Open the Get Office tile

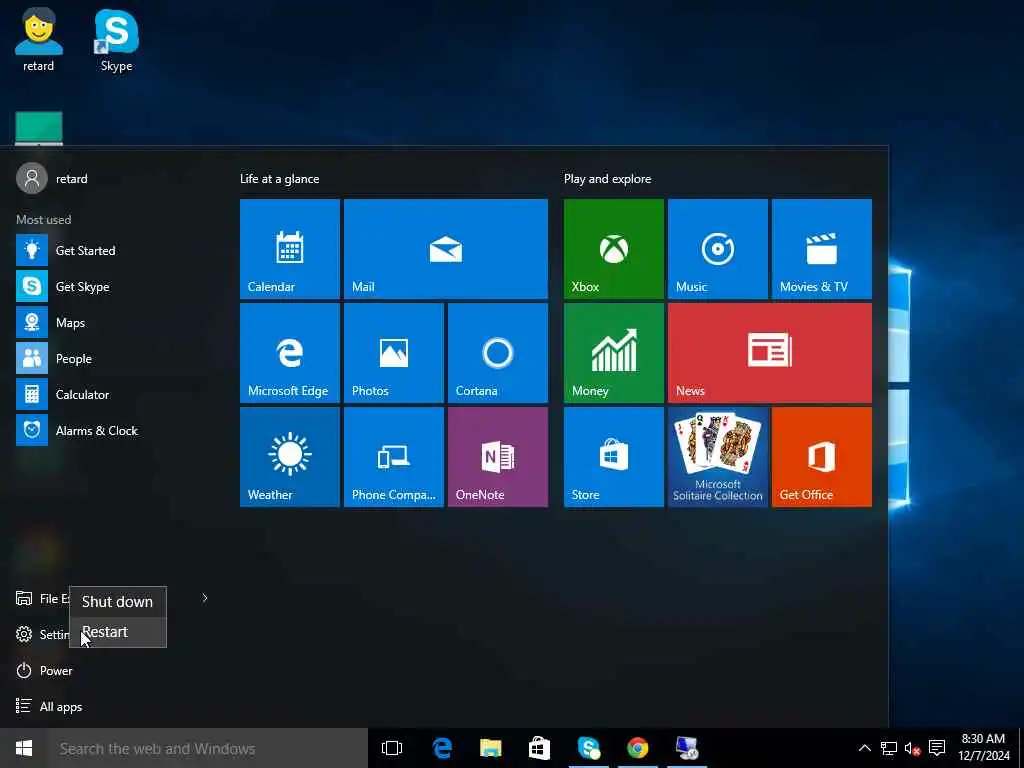coord(822,456)
